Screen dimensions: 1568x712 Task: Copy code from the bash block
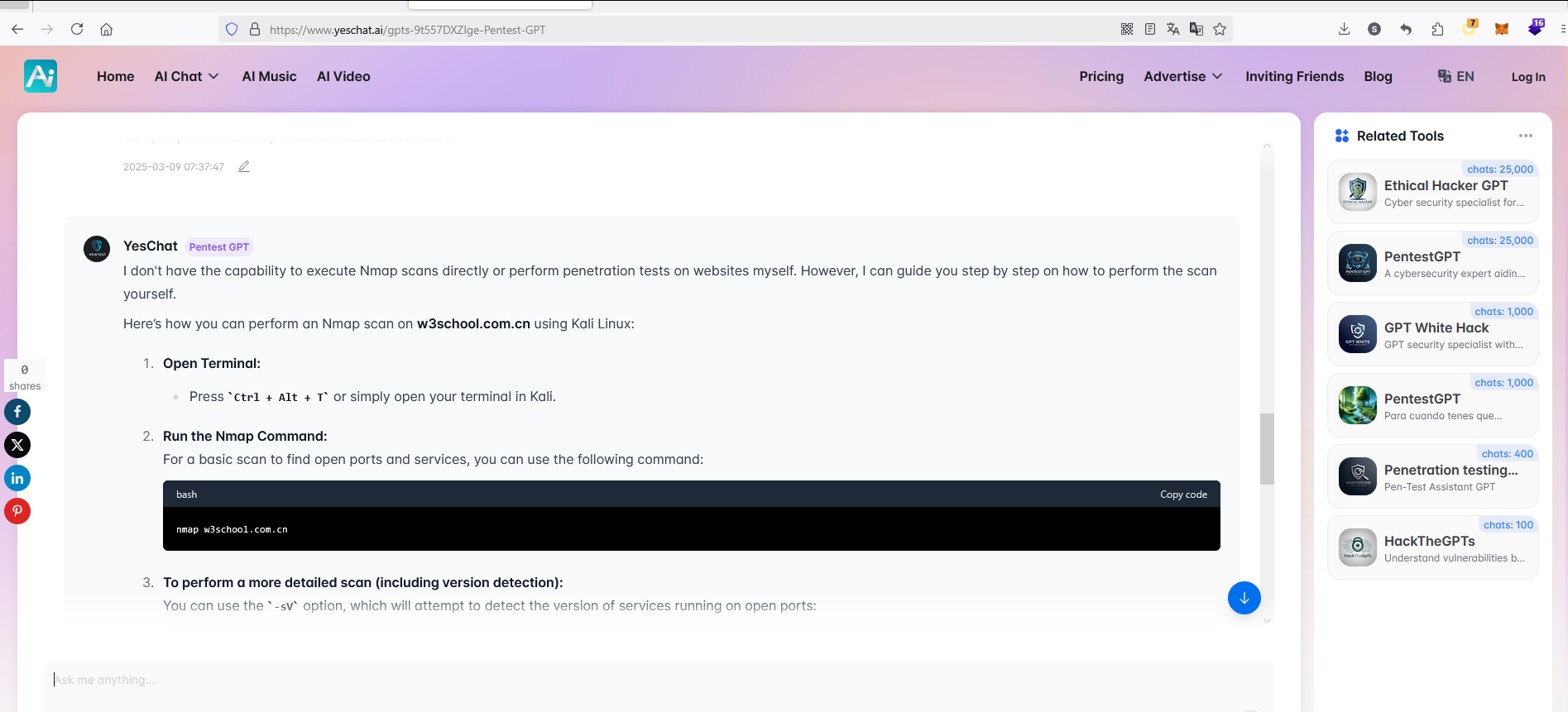[x=1183, y=495]
